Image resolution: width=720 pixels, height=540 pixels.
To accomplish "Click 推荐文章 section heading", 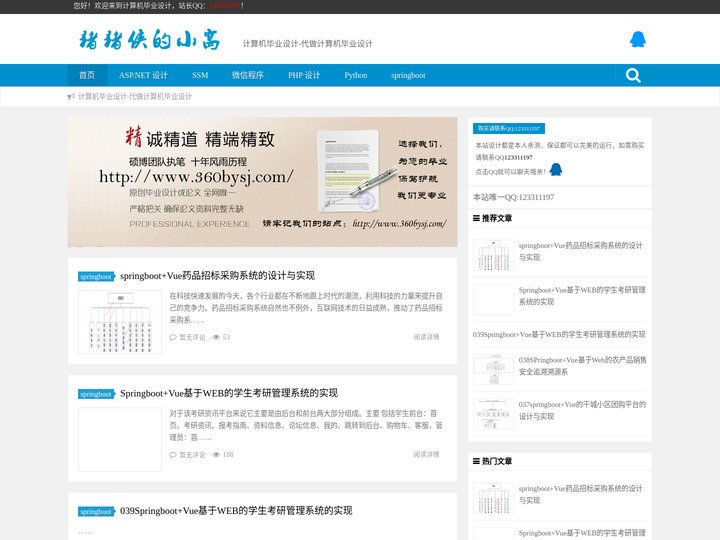I will point(497,218).
